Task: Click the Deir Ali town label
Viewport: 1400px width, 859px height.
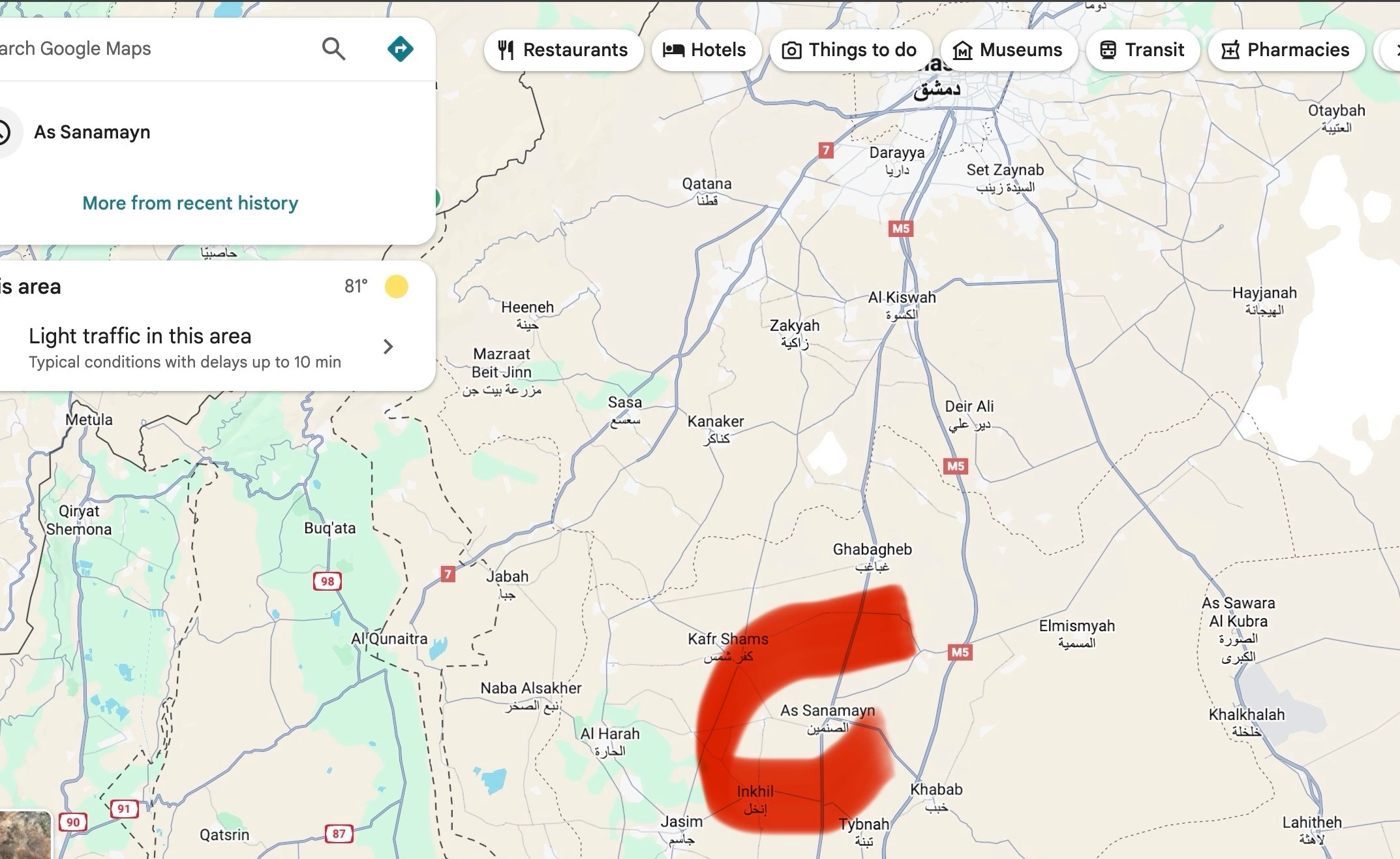Action: coord(969,415)
